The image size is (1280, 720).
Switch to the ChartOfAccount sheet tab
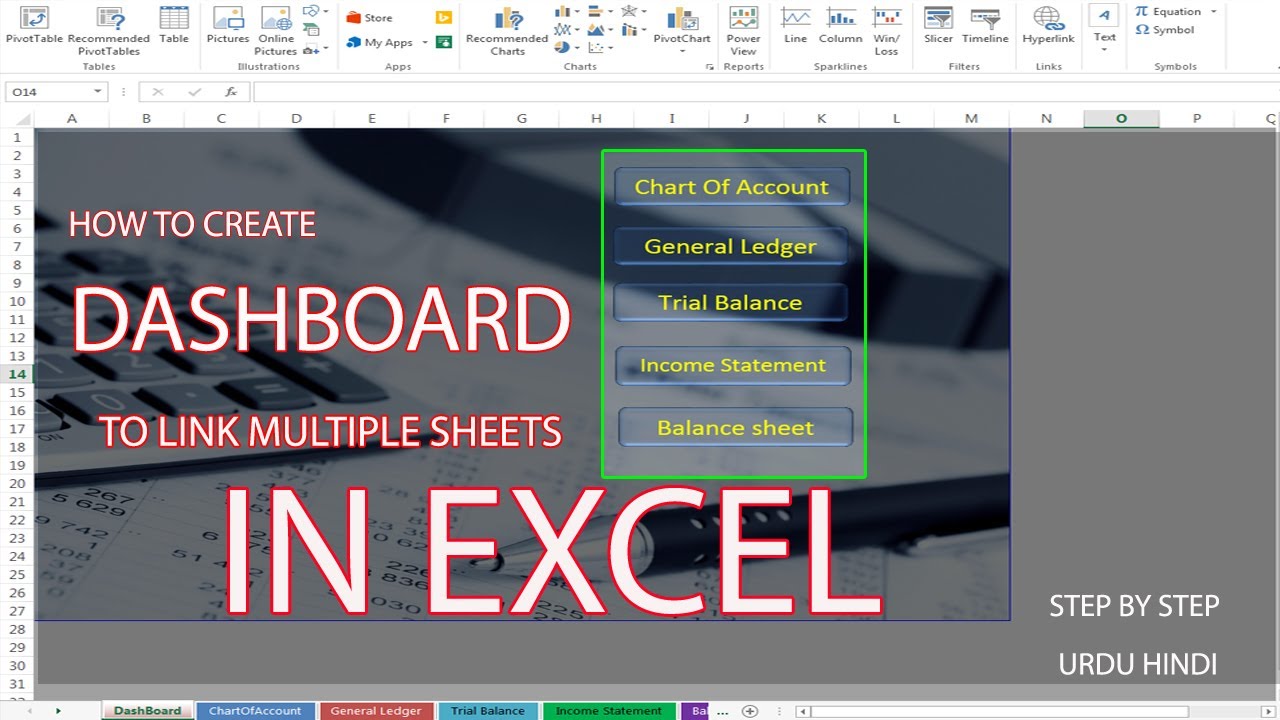[255, 711]
